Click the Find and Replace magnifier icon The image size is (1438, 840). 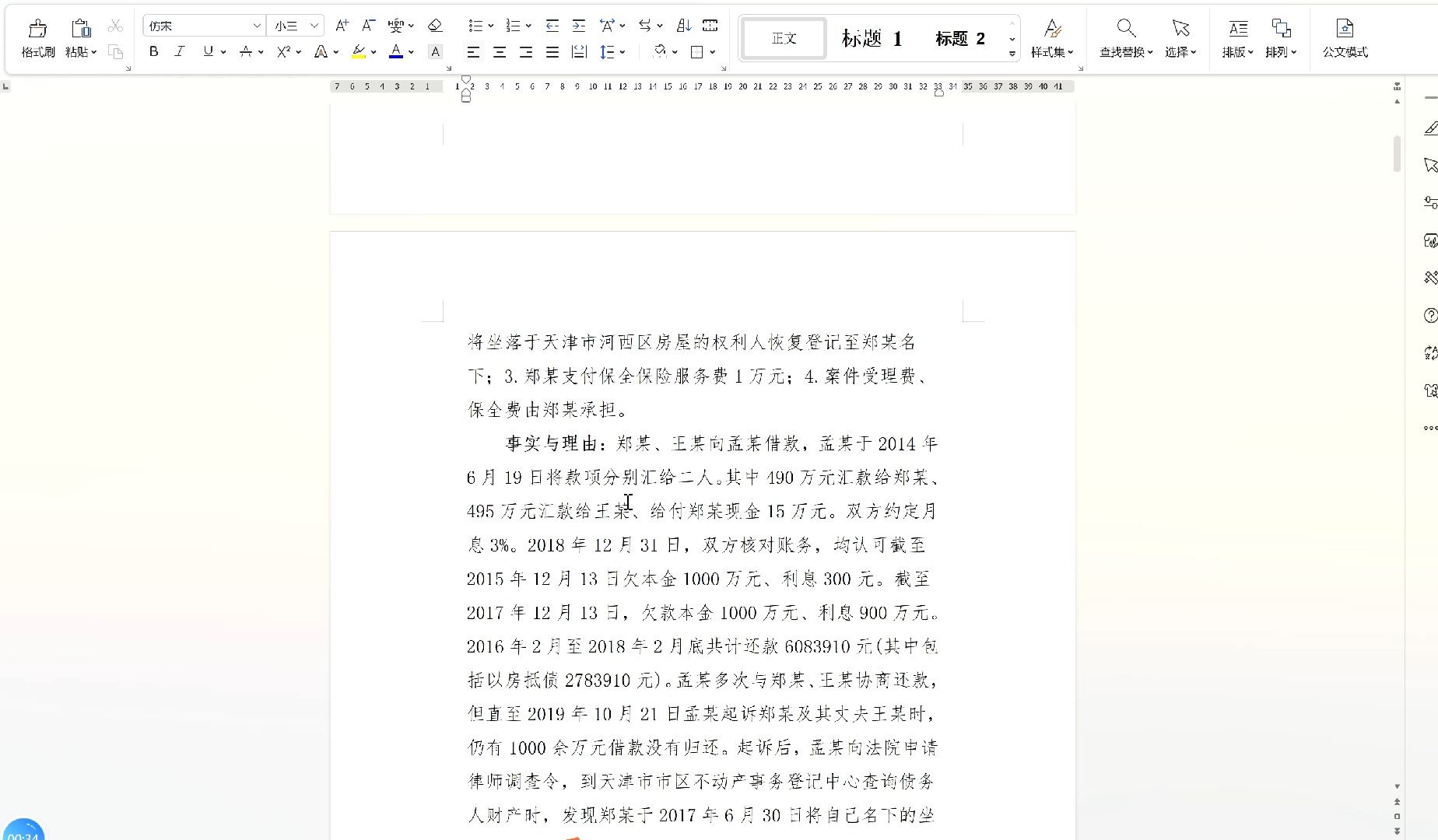click(x=1126, y=29)
